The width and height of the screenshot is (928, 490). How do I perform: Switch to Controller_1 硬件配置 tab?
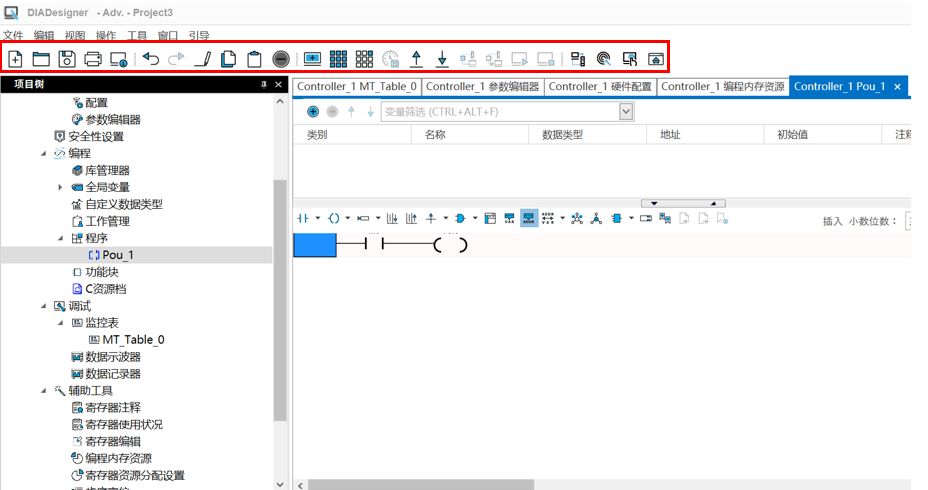[600, 87]
